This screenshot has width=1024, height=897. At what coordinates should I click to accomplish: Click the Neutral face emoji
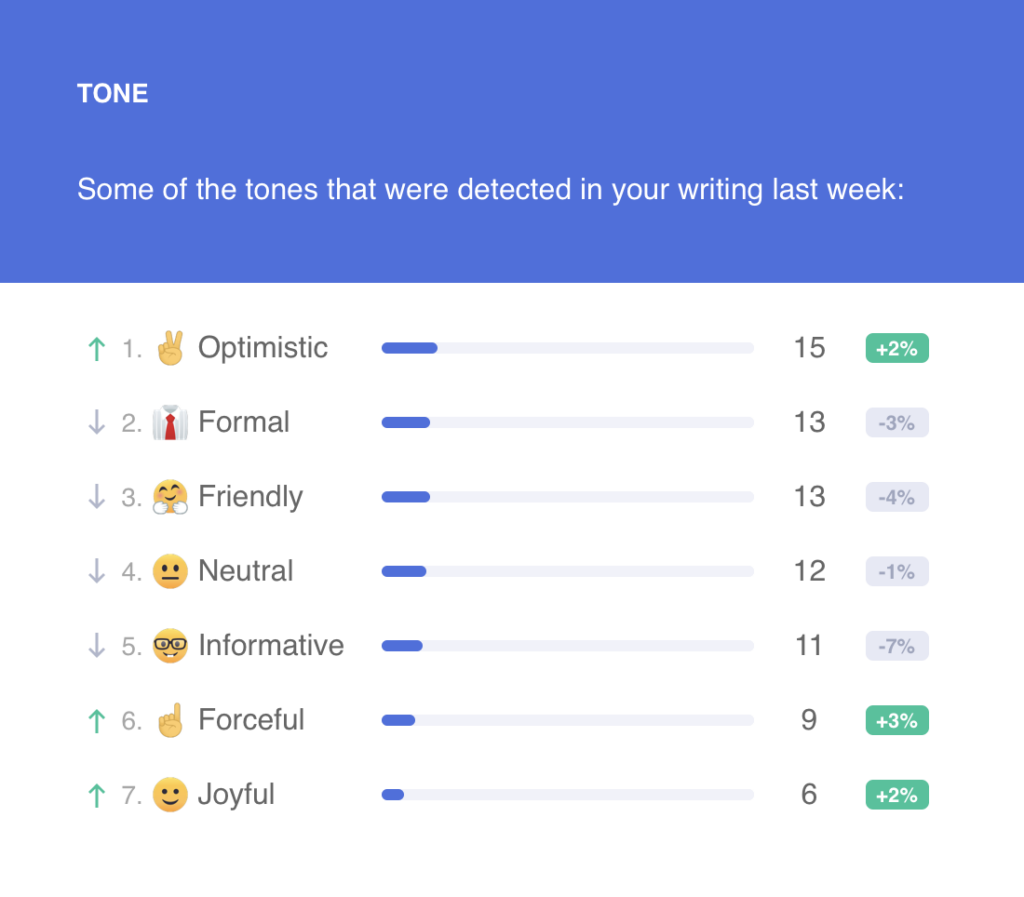pos(170,571)
